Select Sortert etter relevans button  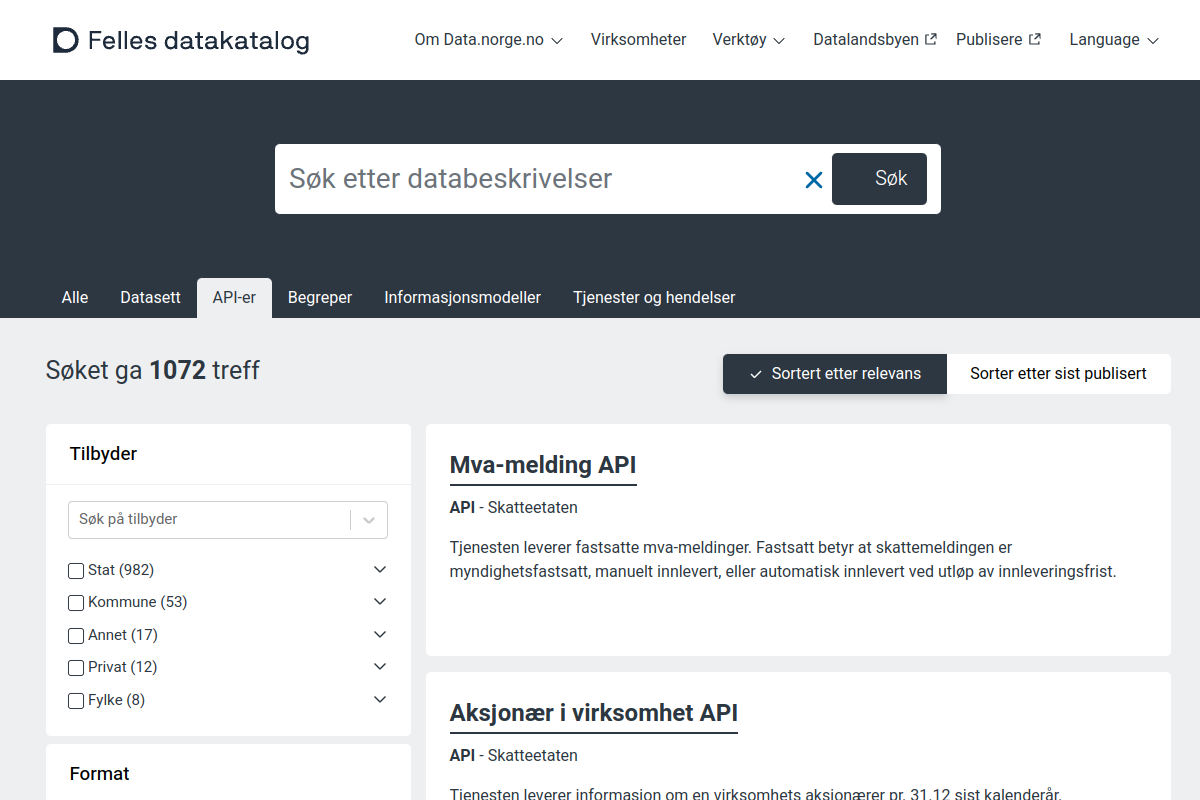[x=835, y=374]
